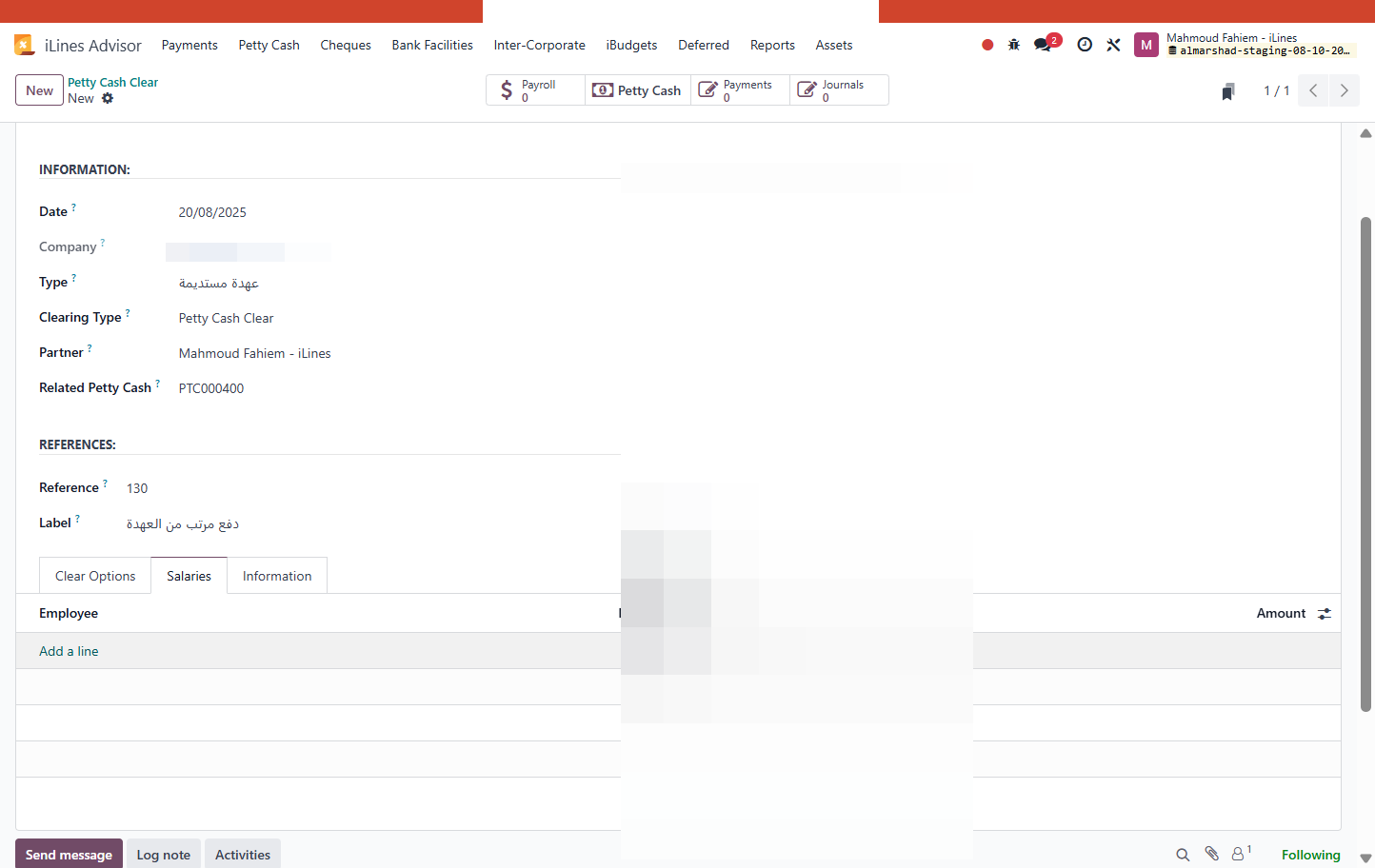Open the Payments smart button

pyautogui.click(x=740, y=90)
